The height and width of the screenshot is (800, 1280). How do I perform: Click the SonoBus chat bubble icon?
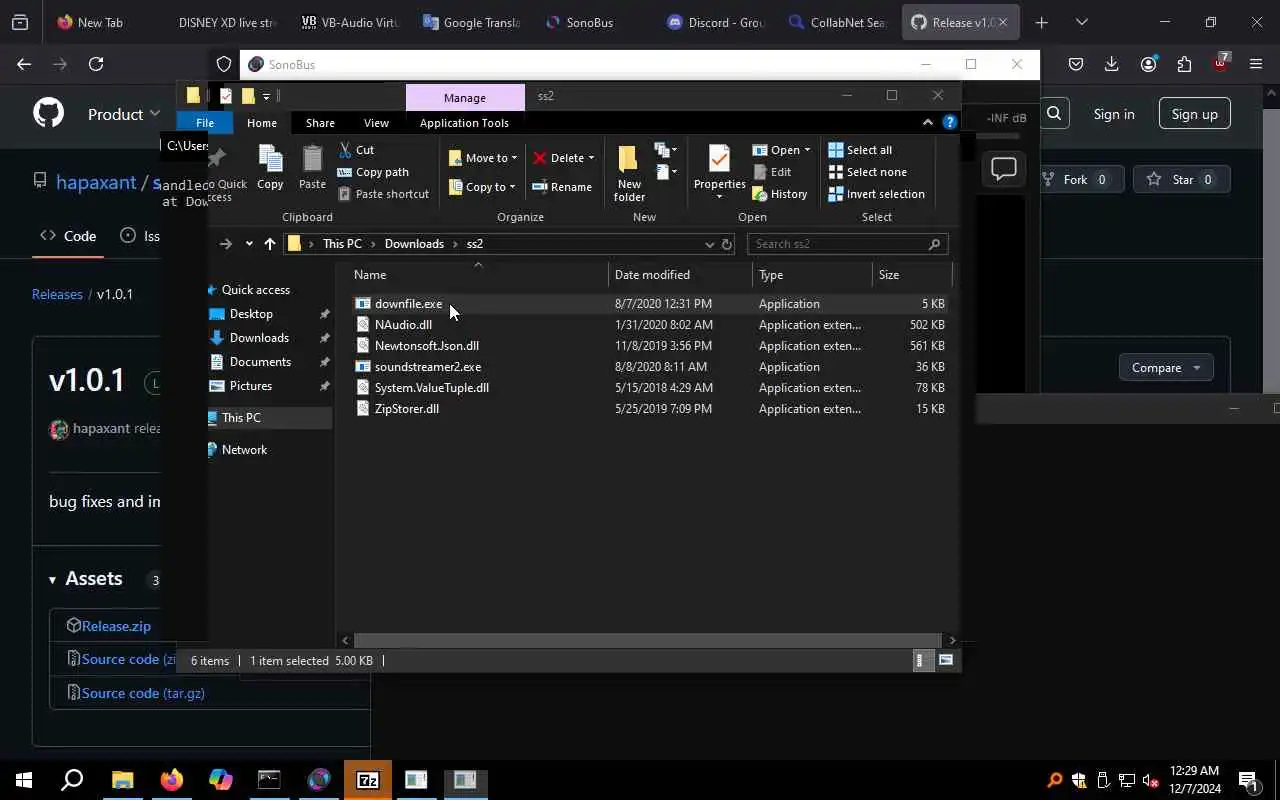tap(1003, 168)
